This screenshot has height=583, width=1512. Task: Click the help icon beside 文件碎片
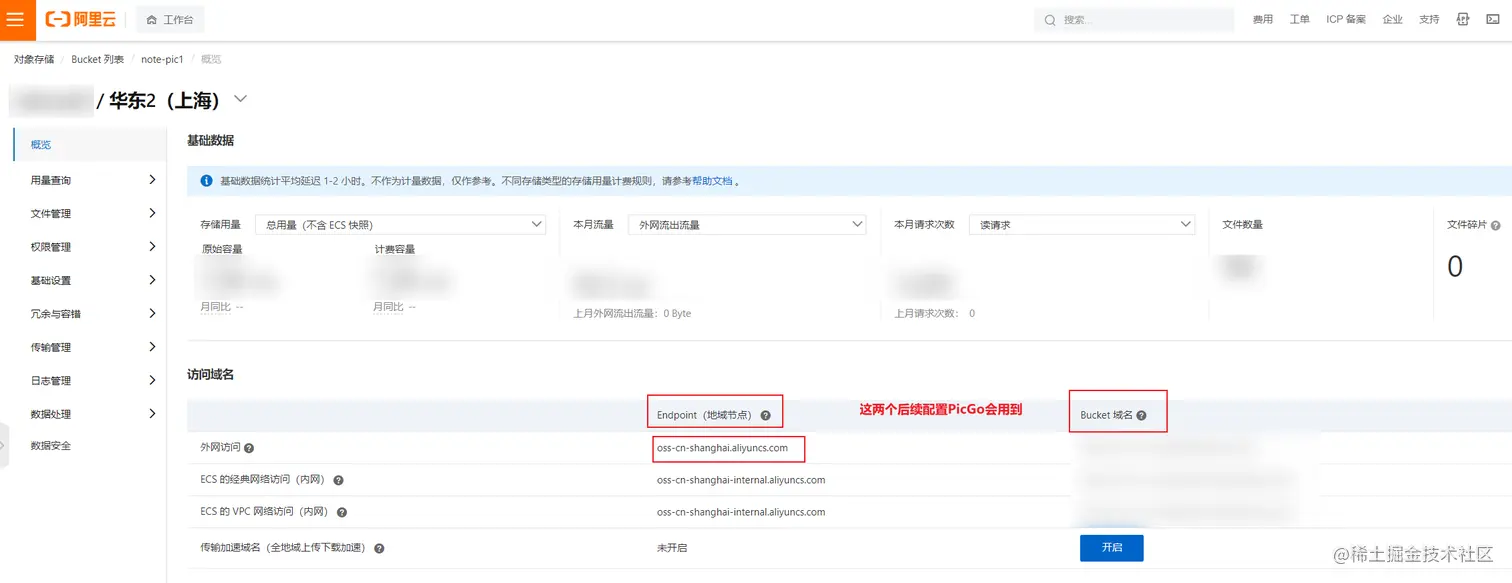pos(1496,226)
